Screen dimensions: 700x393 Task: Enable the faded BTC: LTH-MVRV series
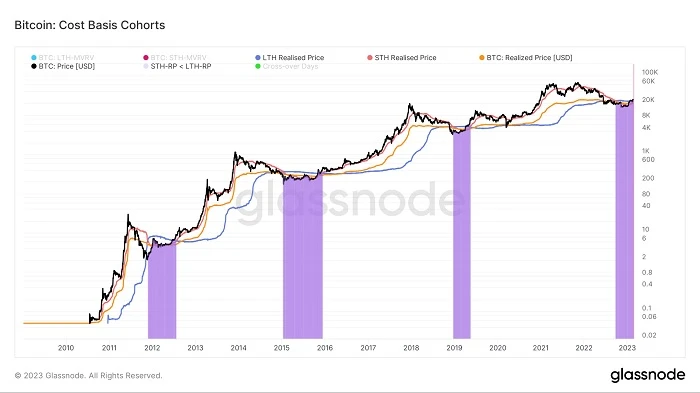click(x=62, y=58)
